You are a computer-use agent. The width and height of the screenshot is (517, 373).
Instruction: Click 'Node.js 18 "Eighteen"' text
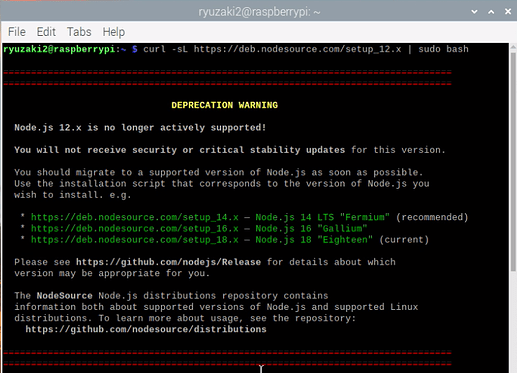(x=314, y=240)
